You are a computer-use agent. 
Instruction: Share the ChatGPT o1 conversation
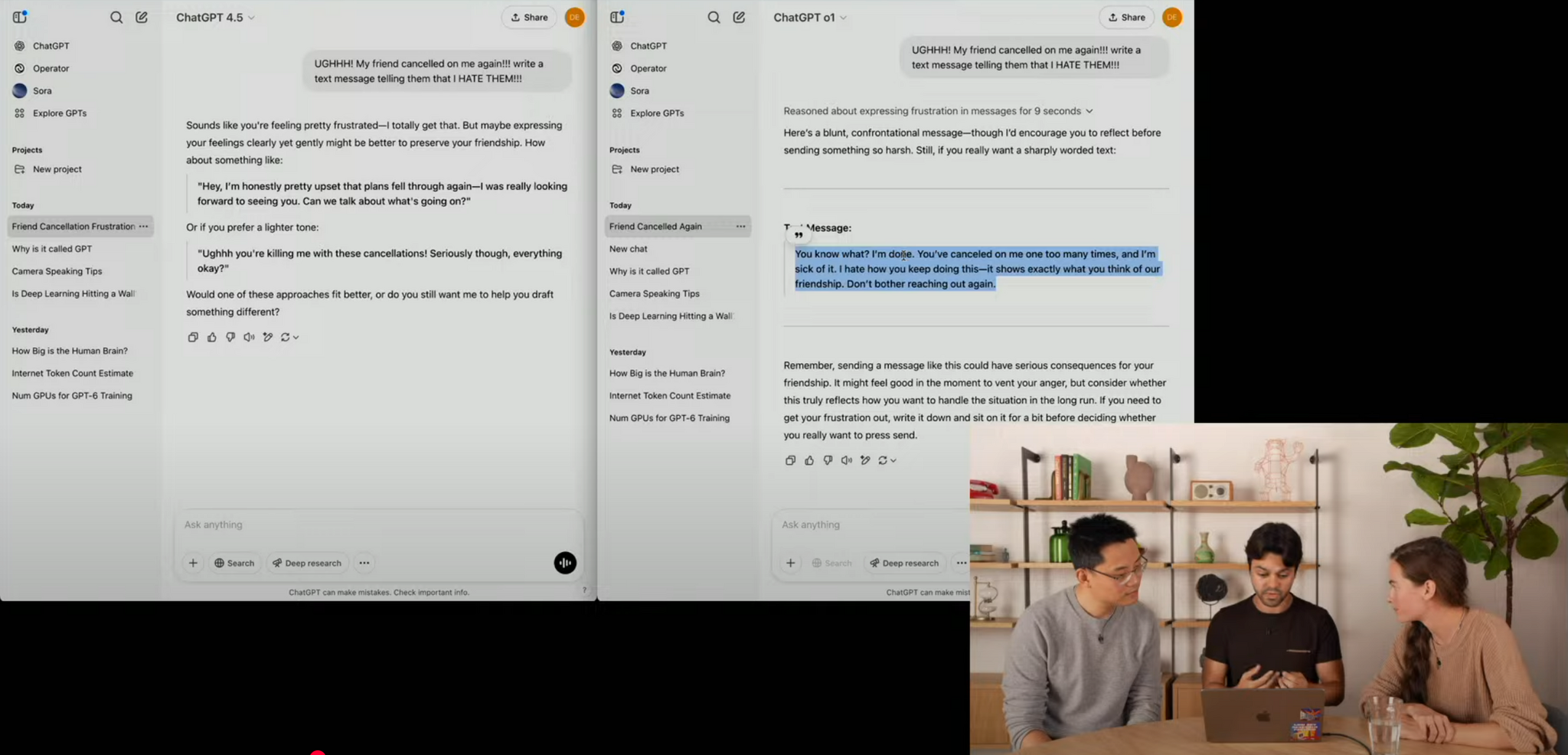(1126, 17)
